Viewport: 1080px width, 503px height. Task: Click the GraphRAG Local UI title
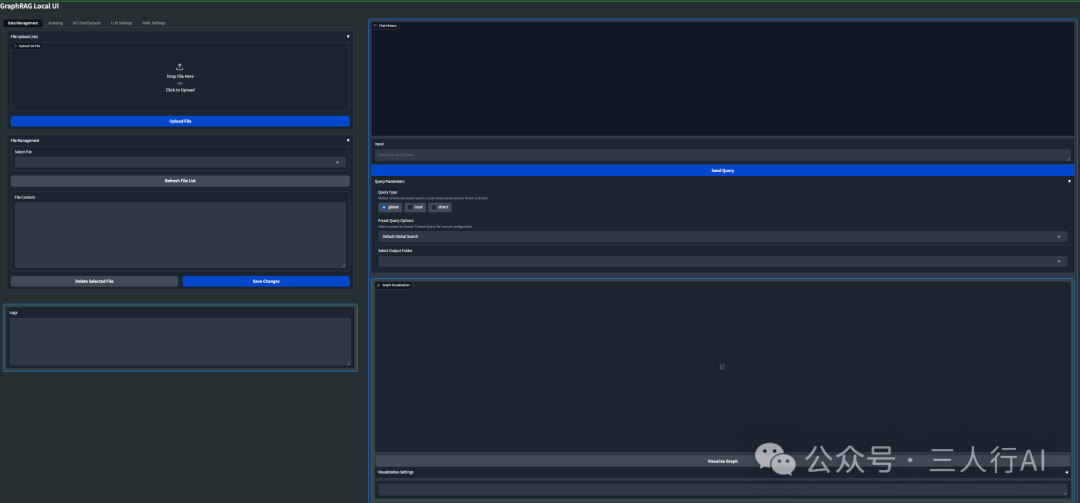(30, 6)
